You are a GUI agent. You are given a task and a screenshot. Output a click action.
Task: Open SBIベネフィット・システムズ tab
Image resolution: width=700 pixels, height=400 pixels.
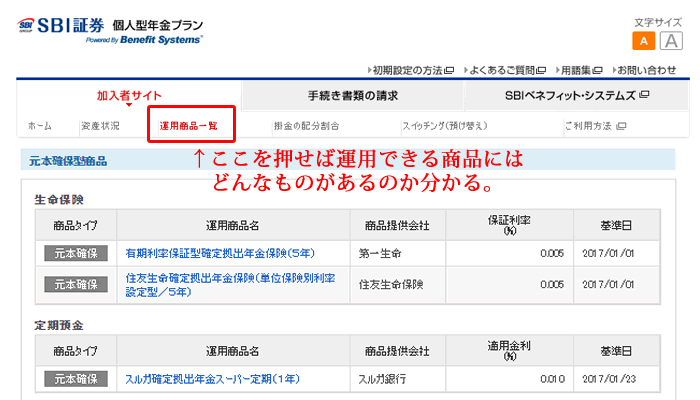click(x=577, y=96)
